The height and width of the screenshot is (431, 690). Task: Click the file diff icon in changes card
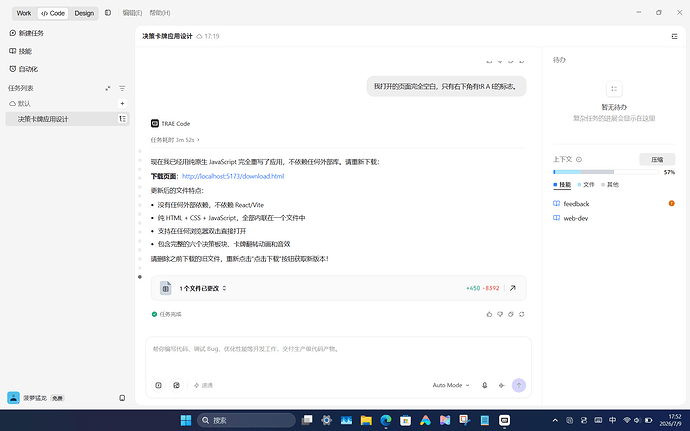click(x=165, y=288)
